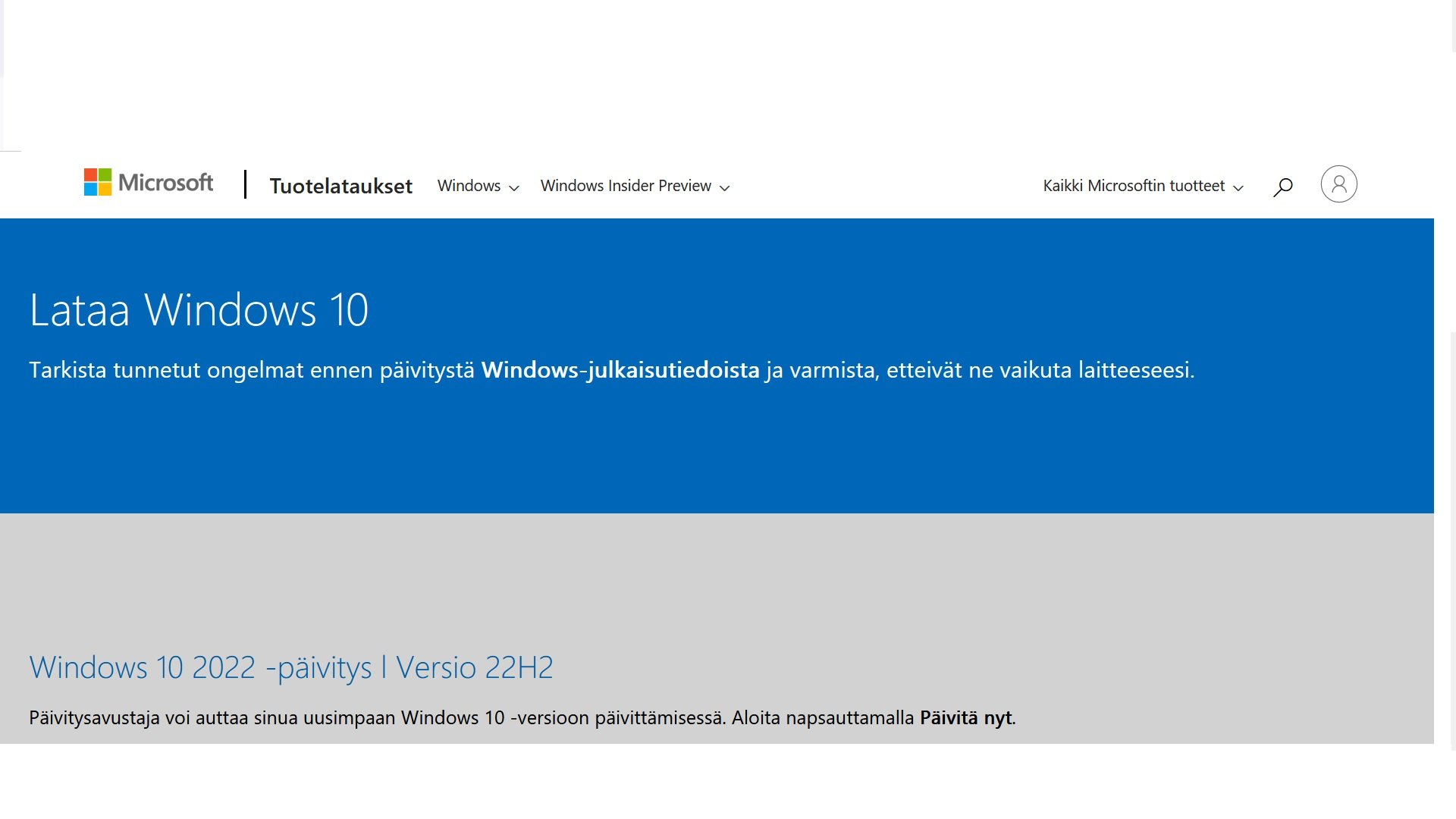Image resolution: width=1456 pixels, height=819 pixels.
Task: Click the vertical divider before Tuotelataukset
Action: [245, 184]
